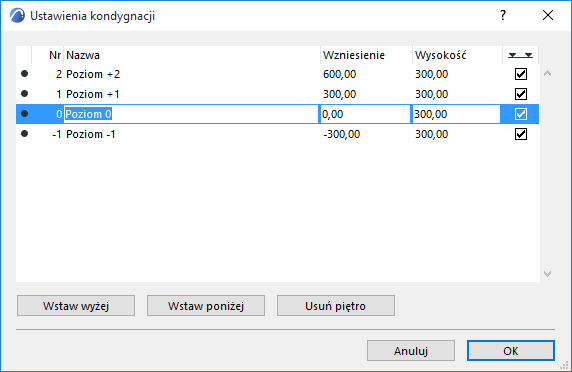Click the ArchiCAD logo in the title bar

[x=18, y=16]
